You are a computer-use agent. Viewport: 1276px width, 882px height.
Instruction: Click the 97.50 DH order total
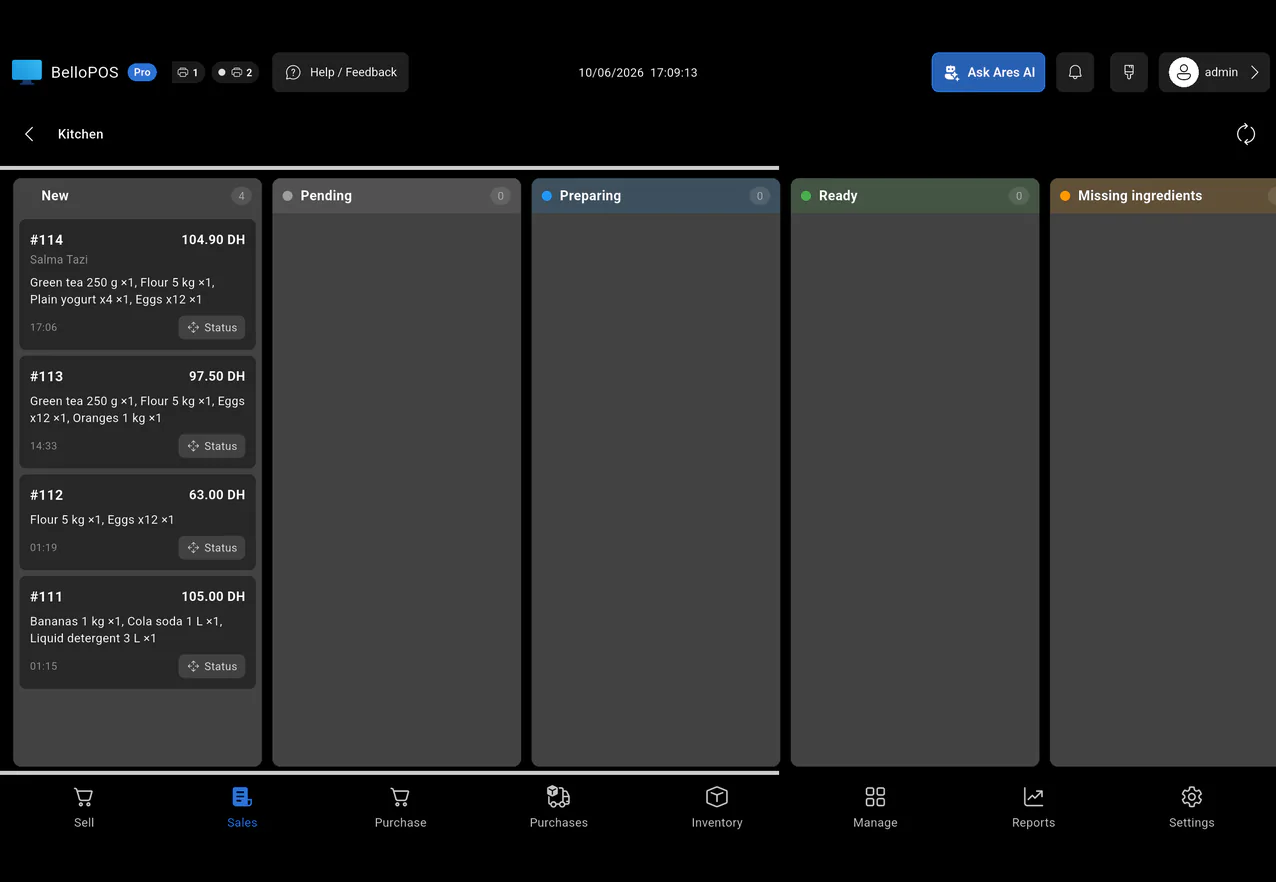pyautogui.click(x=217, y=376)
